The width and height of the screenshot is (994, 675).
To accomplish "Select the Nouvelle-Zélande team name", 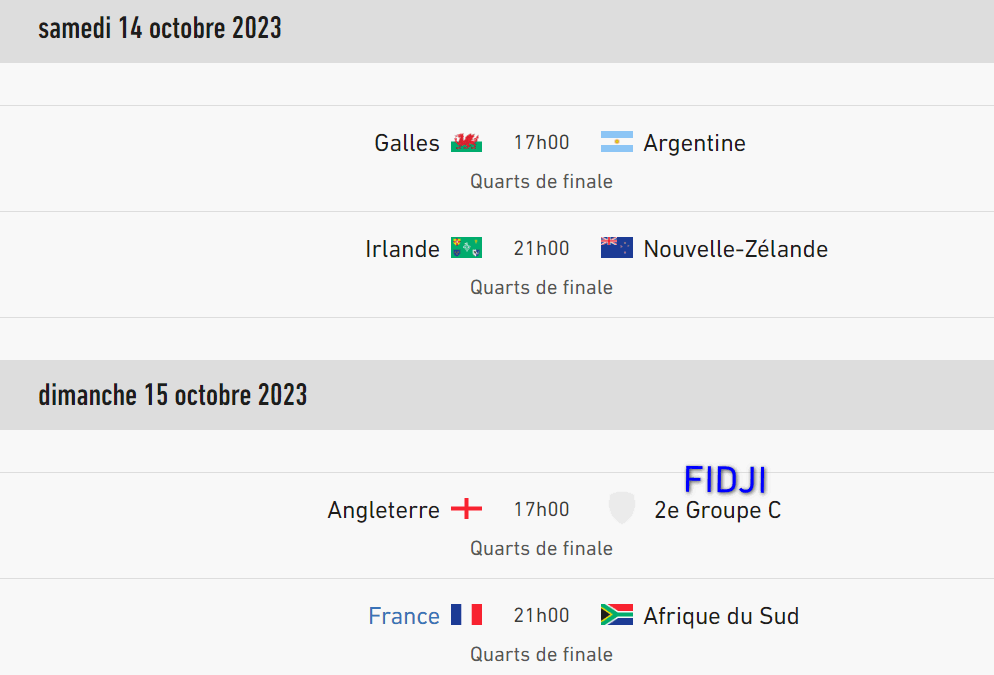I will (735, 249).
